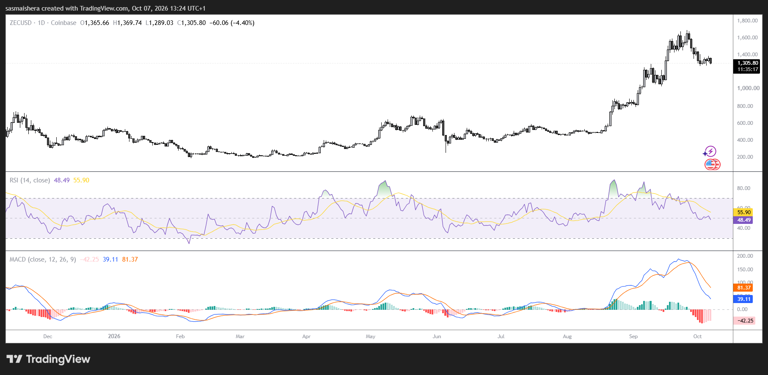This screenshot has height=375, width=768.
Task: Click the low value L1,289.03
Action: 160,23
